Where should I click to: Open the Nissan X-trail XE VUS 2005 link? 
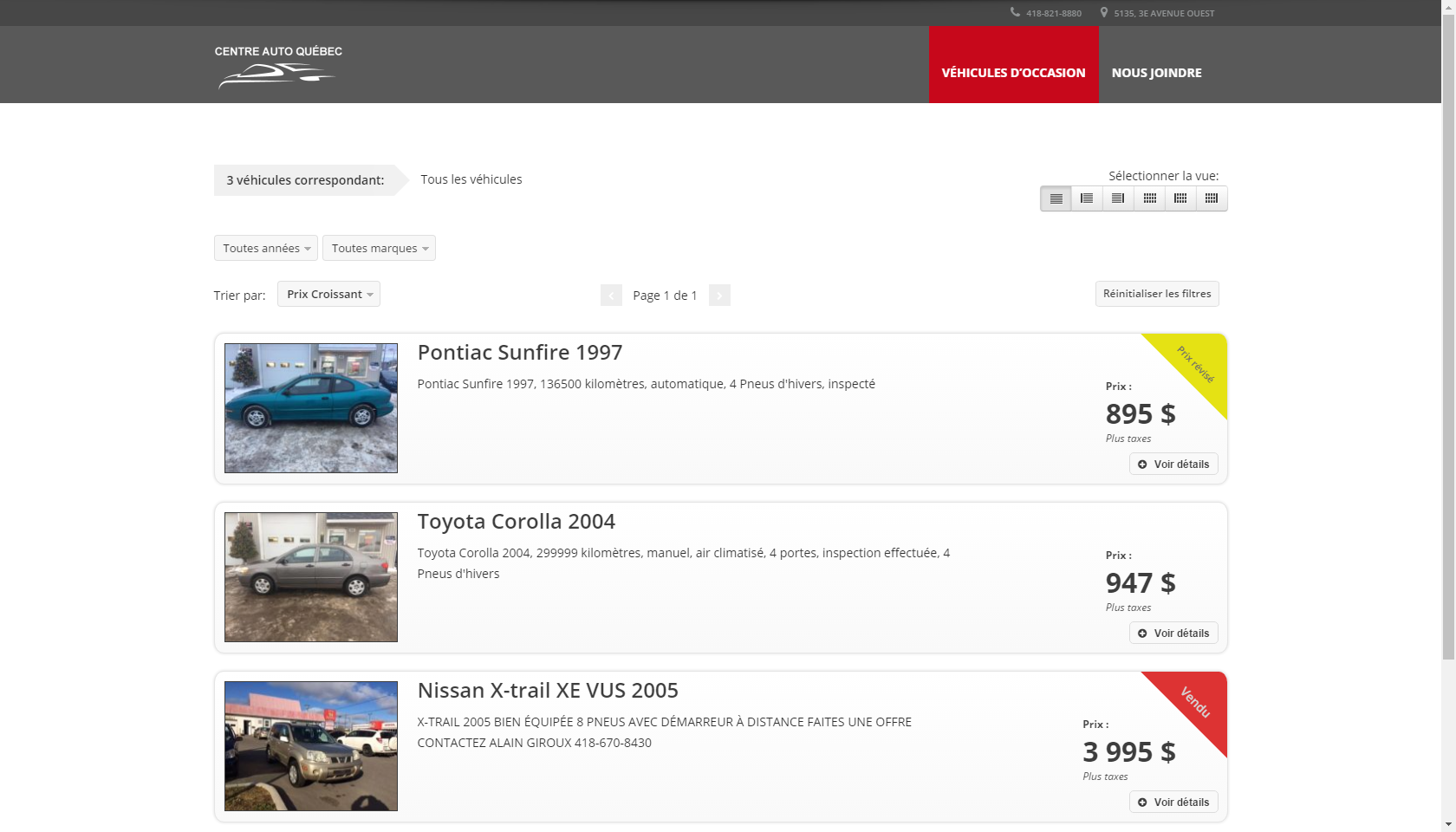click(548, 691)
